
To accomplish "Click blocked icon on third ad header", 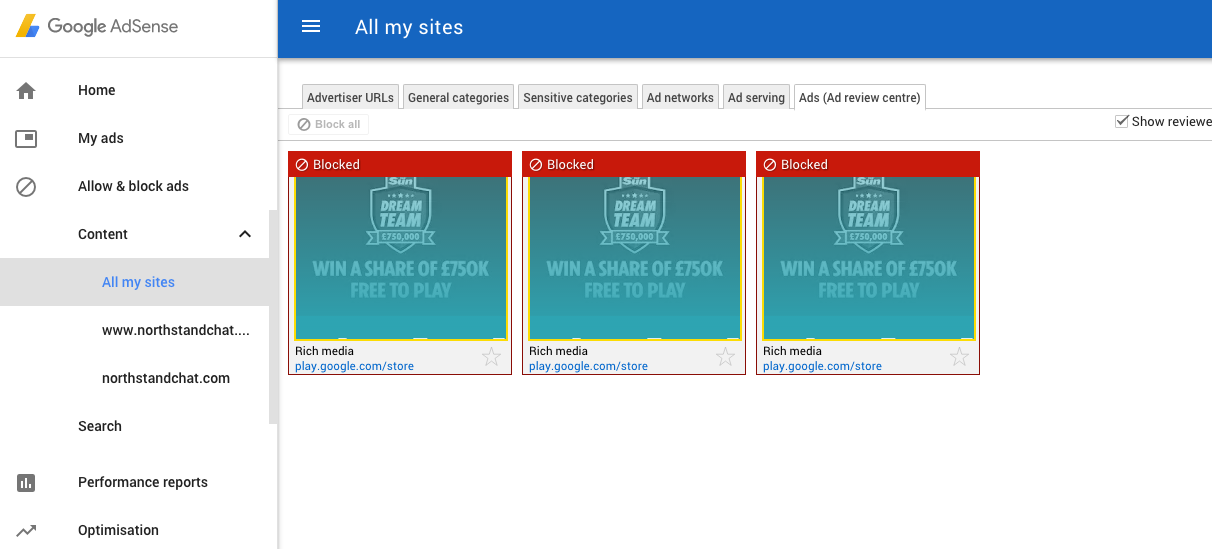I will coord(770,164).
